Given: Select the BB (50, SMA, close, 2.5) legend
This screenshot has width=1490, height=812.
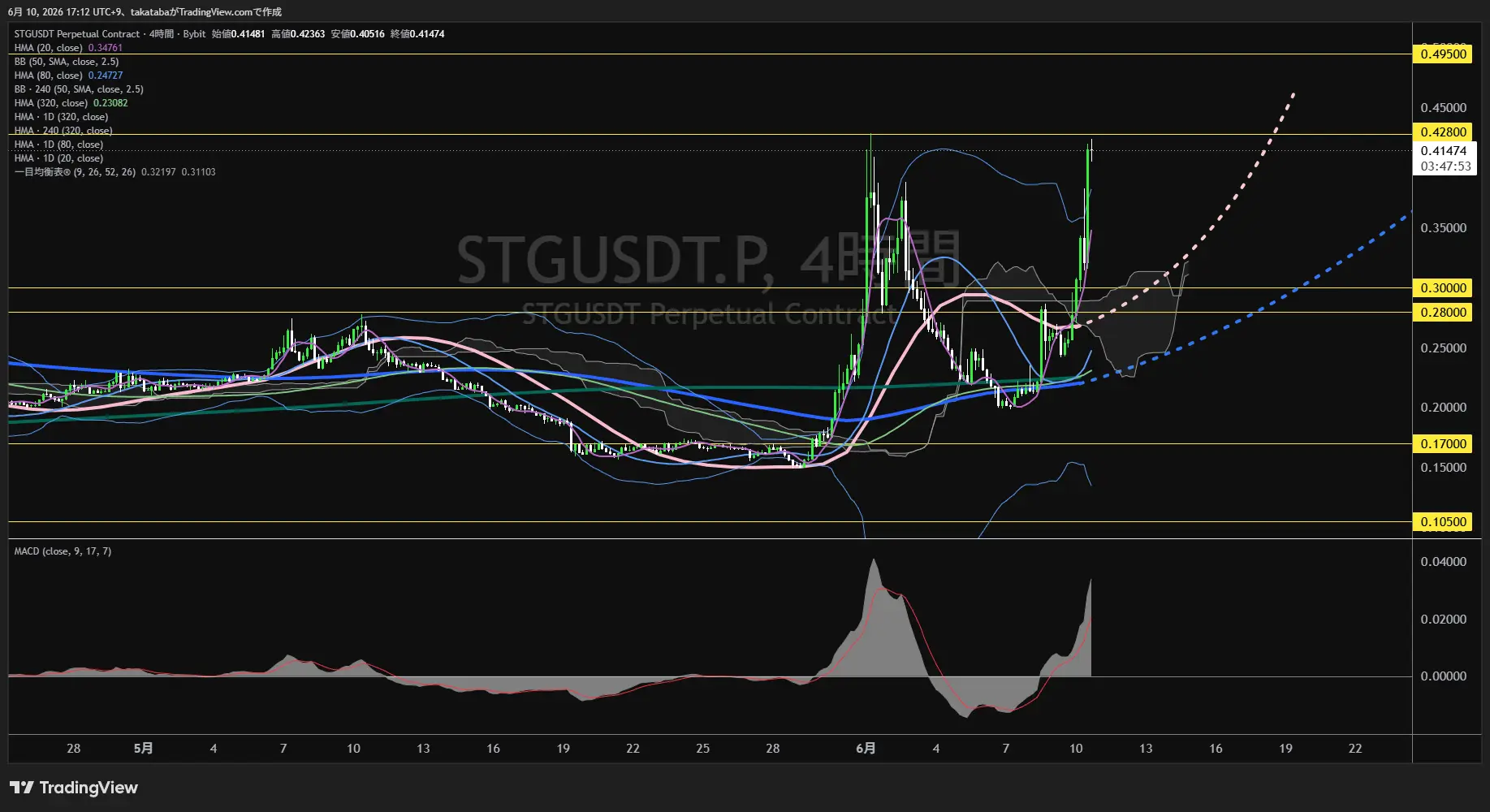Looking at the screenshot, I should click(x=67, y=62).
